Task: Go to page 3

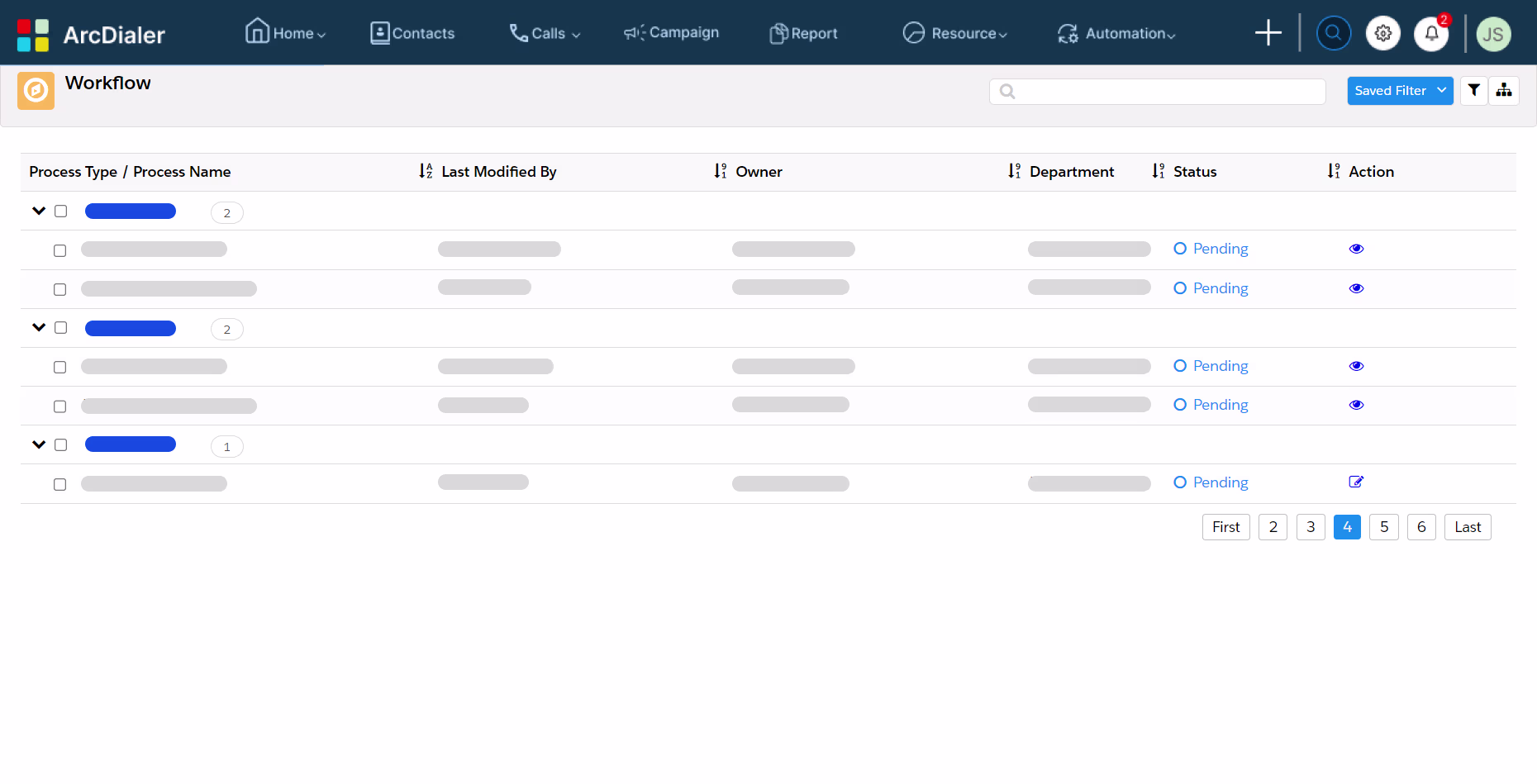Action: click(1311, 527)
